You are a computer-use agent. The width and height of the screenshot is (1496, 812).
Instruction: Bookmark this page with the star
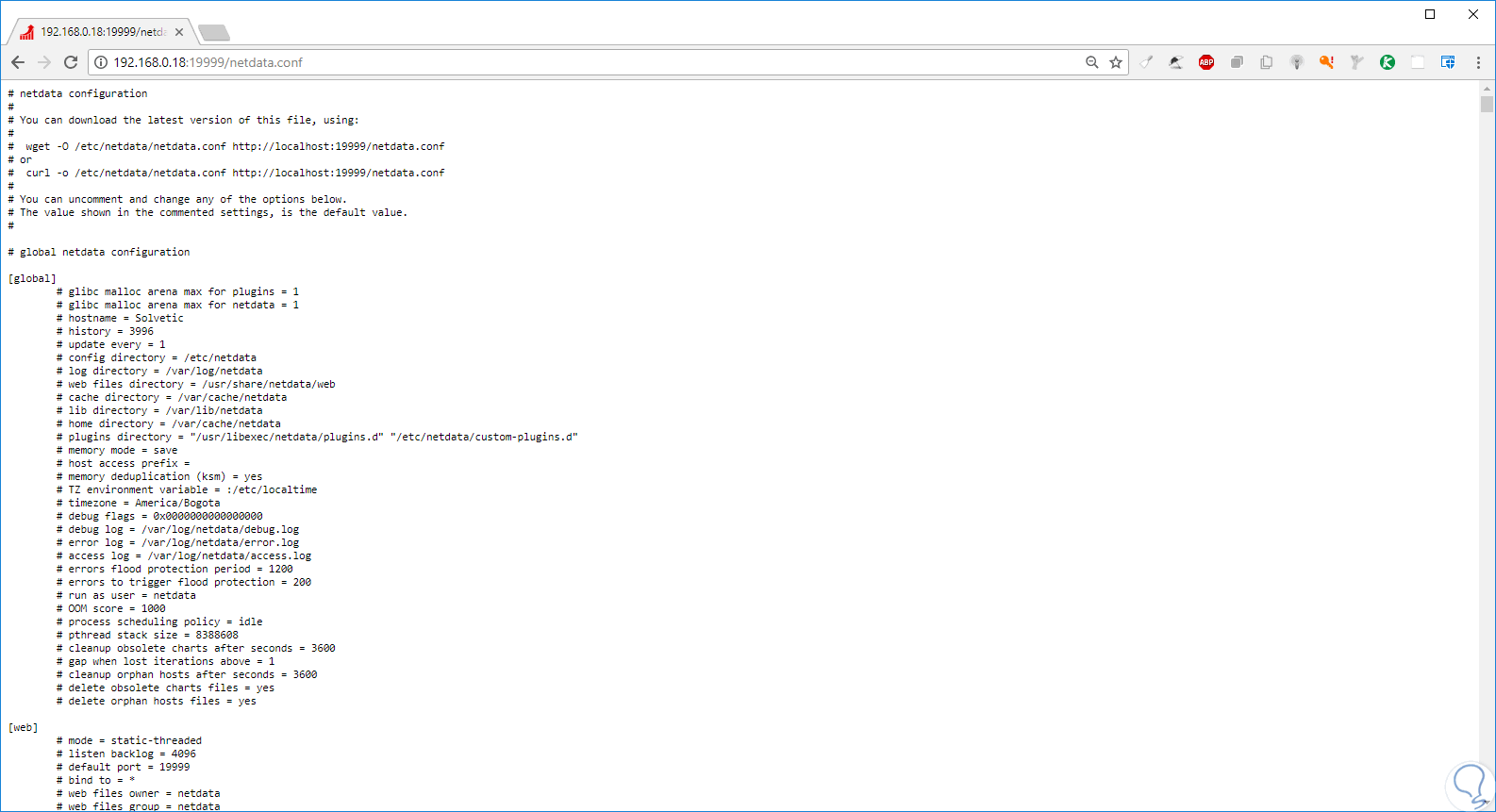pos(1116,62)
